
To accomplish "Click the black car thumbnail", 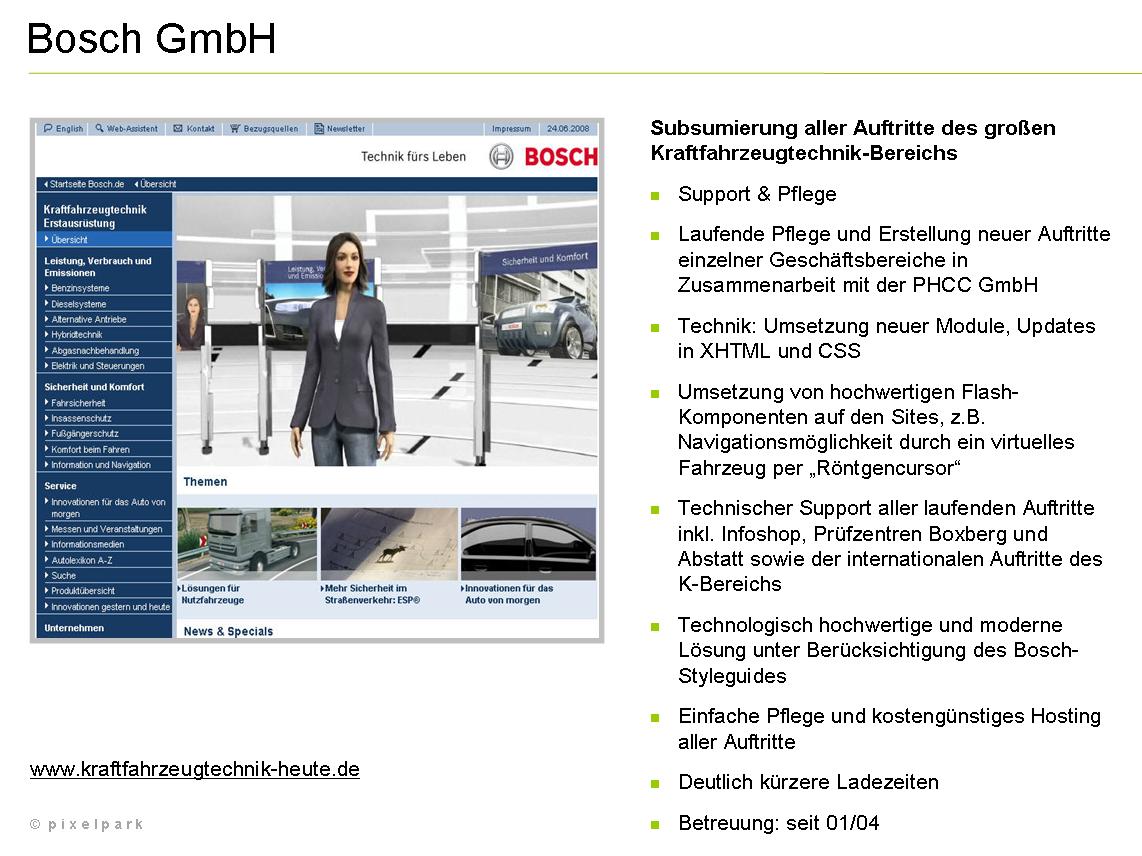I will coord(529,544).
